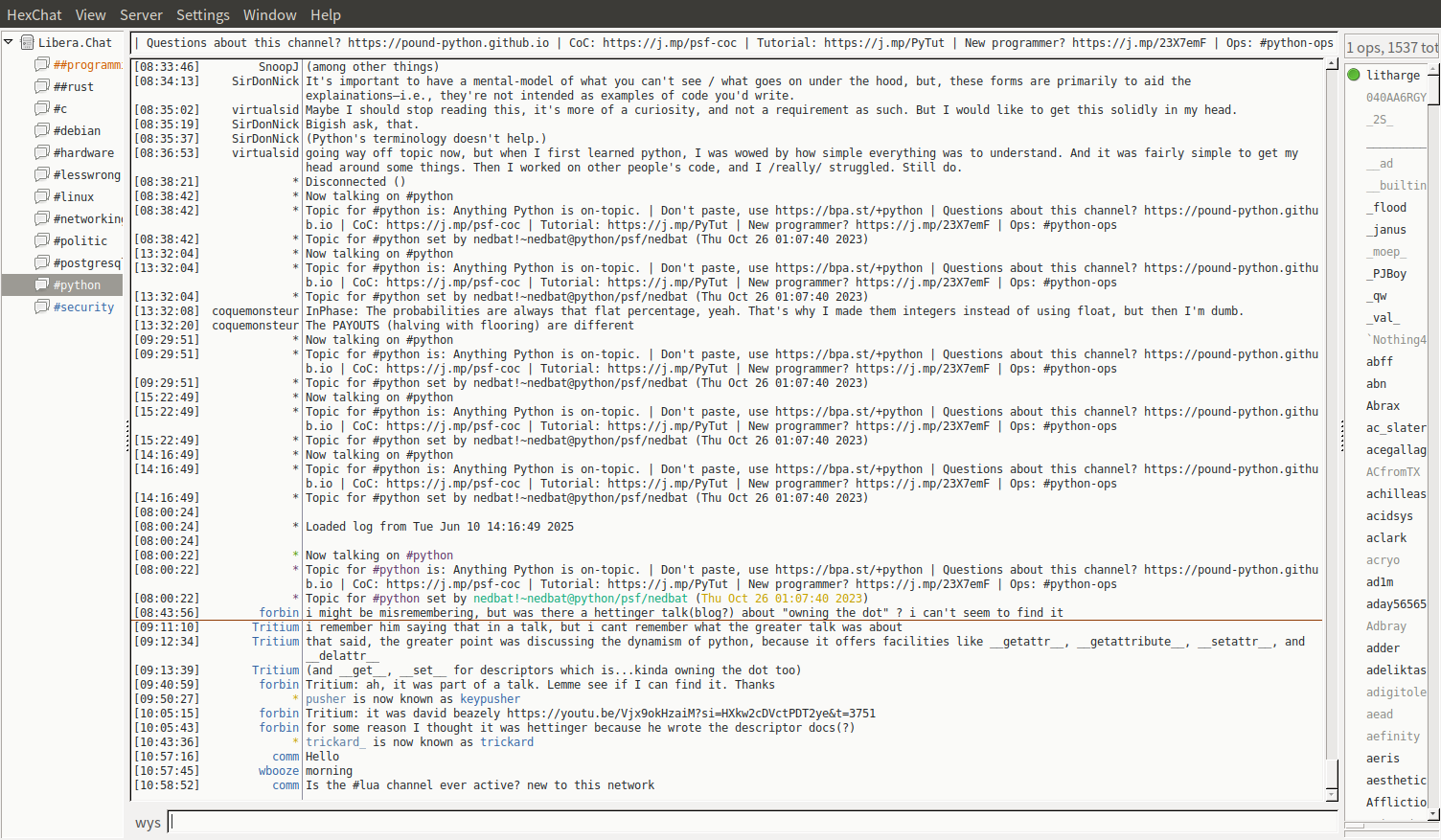
Task: Click the chat scrollbar up arrow
Action: (x=1332, y=63)
